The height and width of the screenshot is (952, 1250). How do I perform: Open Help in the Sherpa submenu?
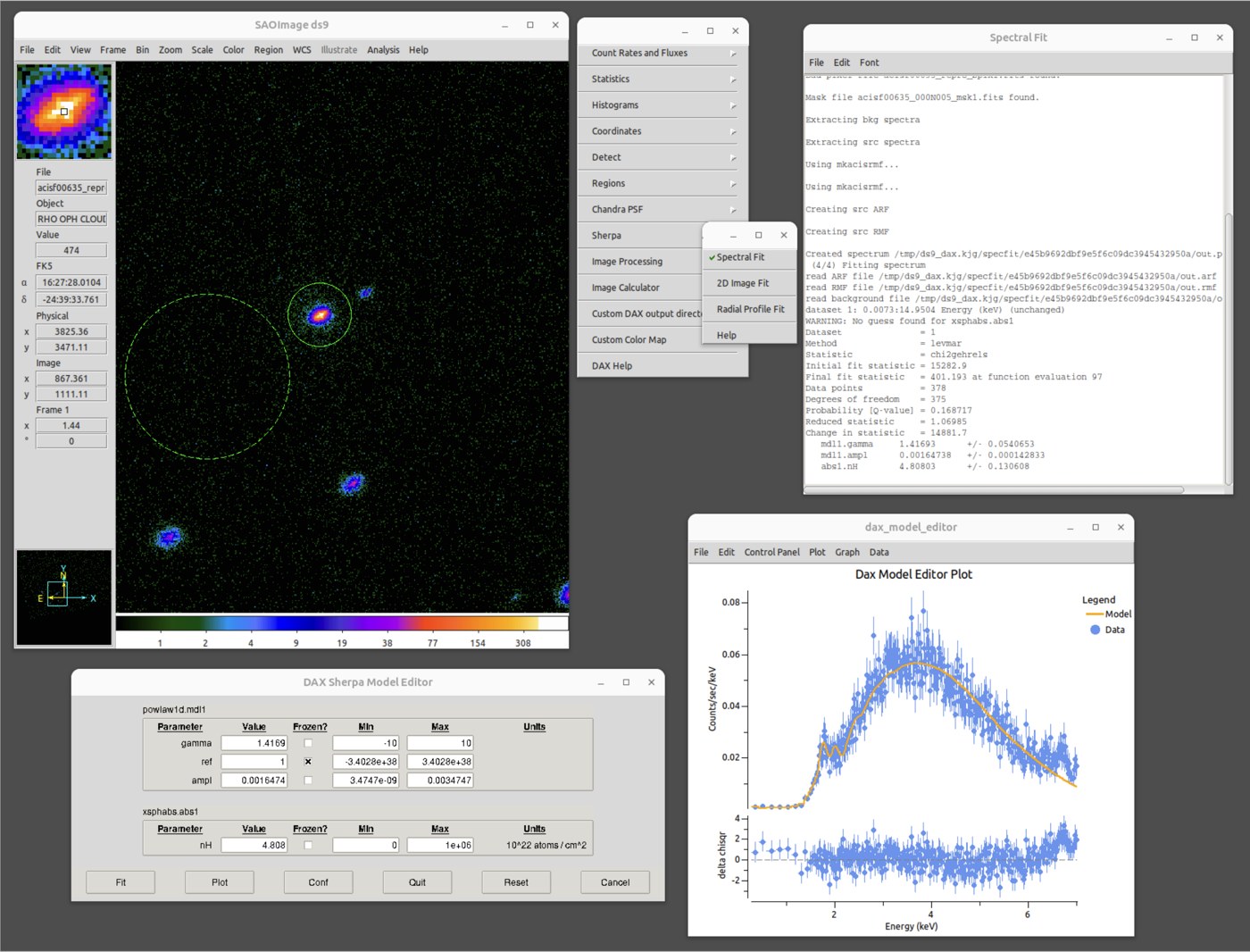[x=749, y=336]
